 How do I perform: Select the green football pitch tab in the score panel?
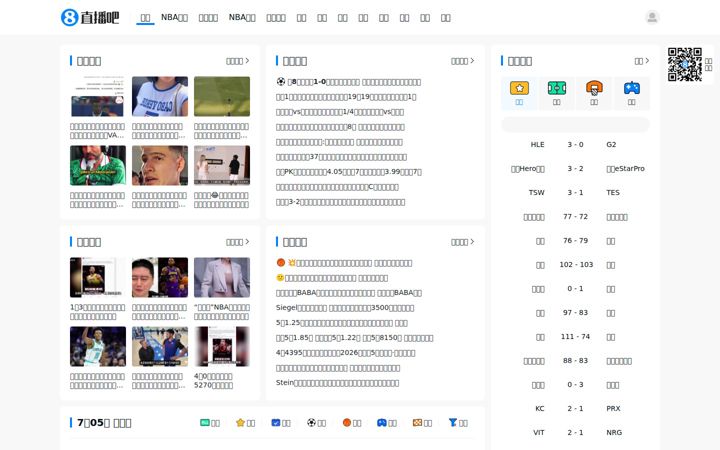coord(557,93)
